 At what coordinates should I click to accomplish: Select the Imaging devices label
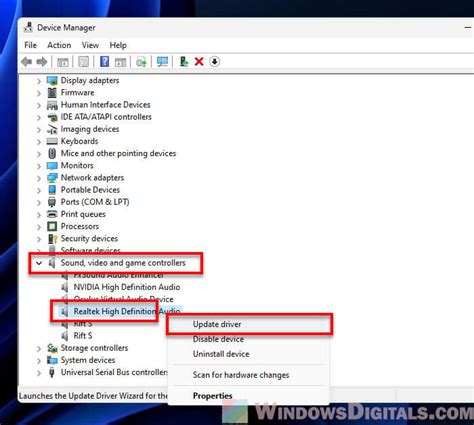pyautogui.click(x=90, y=129)
